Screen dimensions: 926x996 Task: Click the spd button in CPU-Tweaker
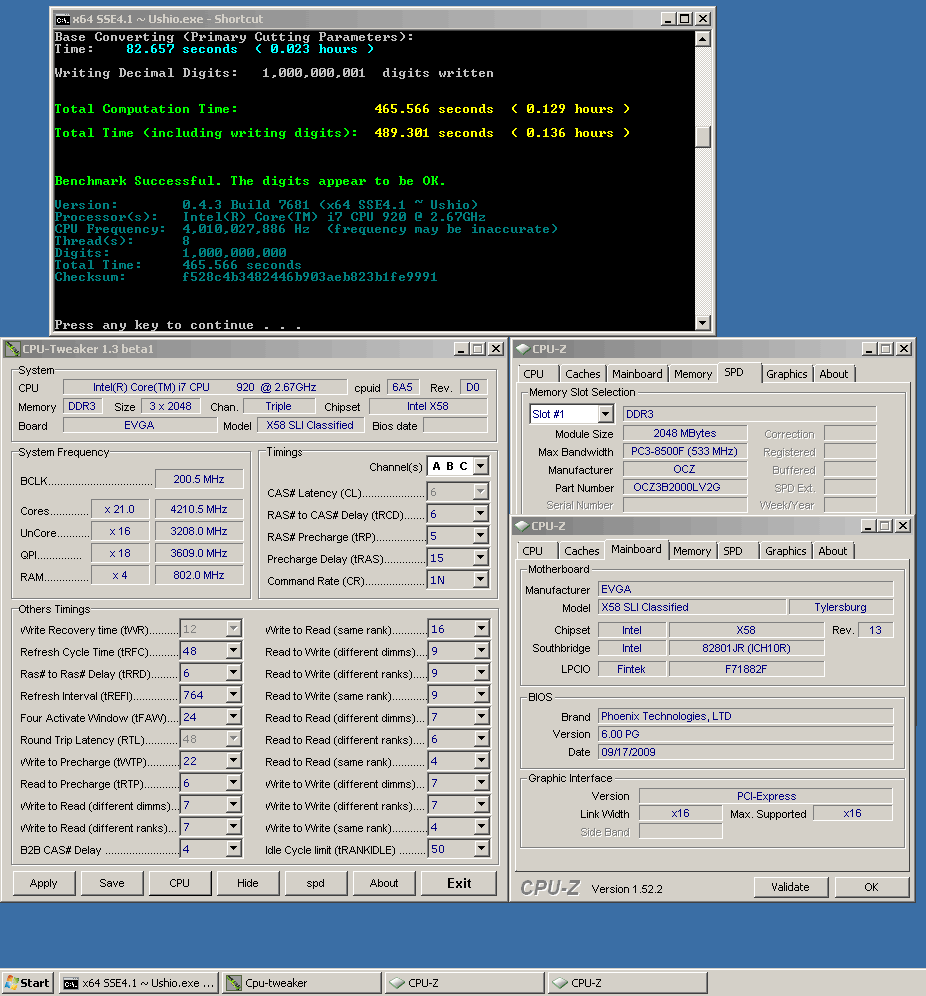click(316, 883)
